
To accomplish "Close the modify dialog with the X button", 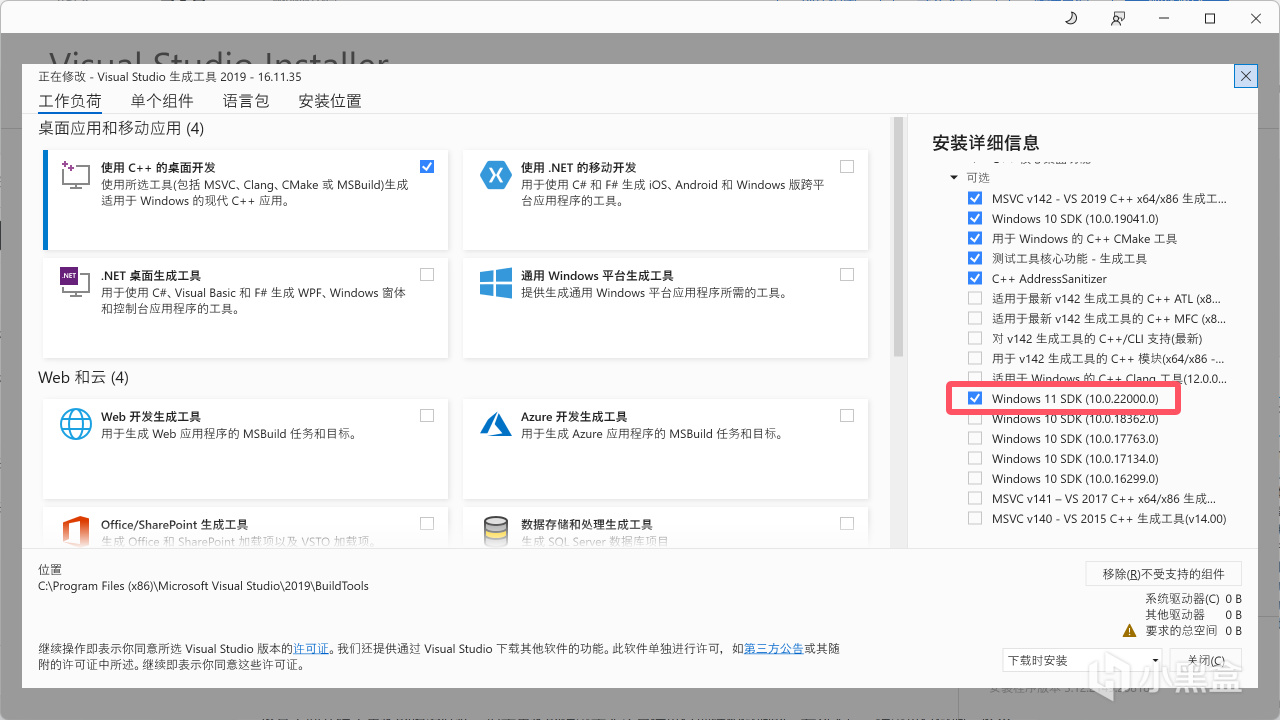I will pyautogui.click(x=1246, y=76).
